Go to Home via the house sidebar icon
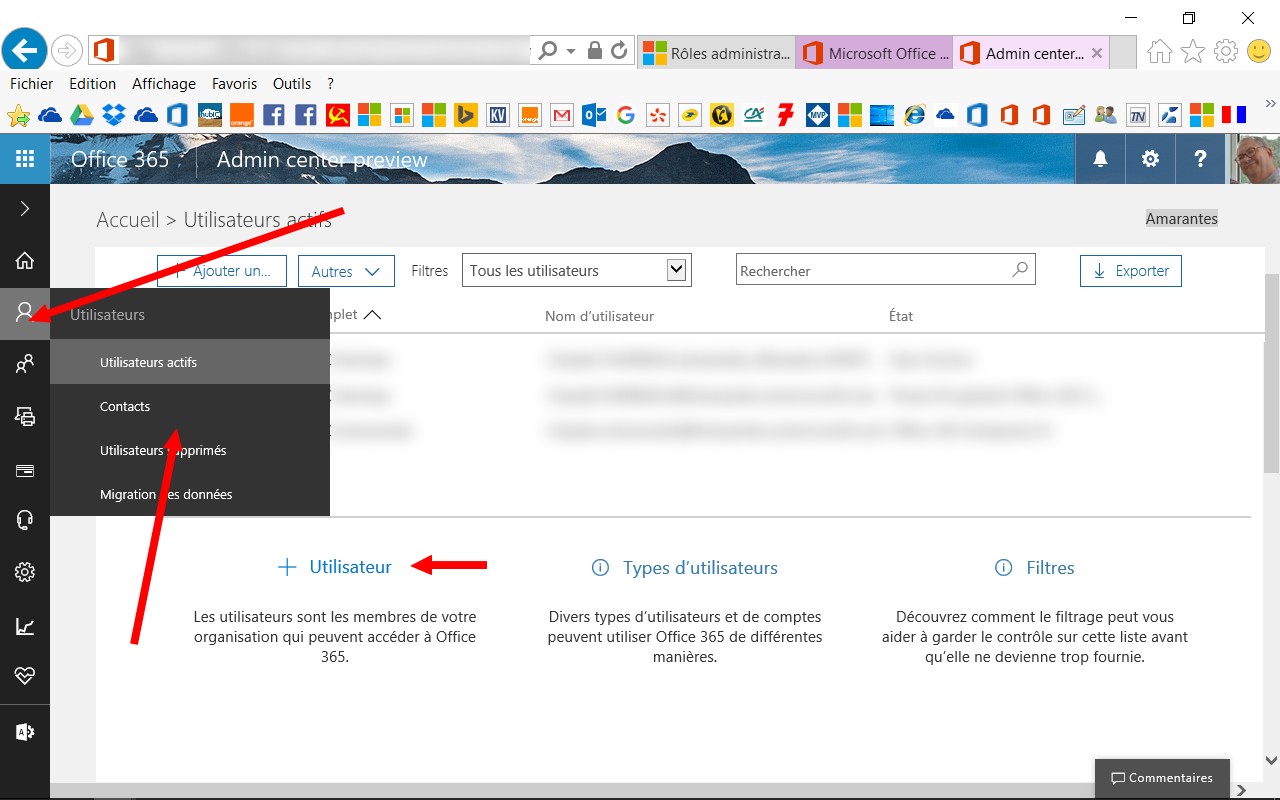This screenshot has height=800, width=1280. (25, 261)
